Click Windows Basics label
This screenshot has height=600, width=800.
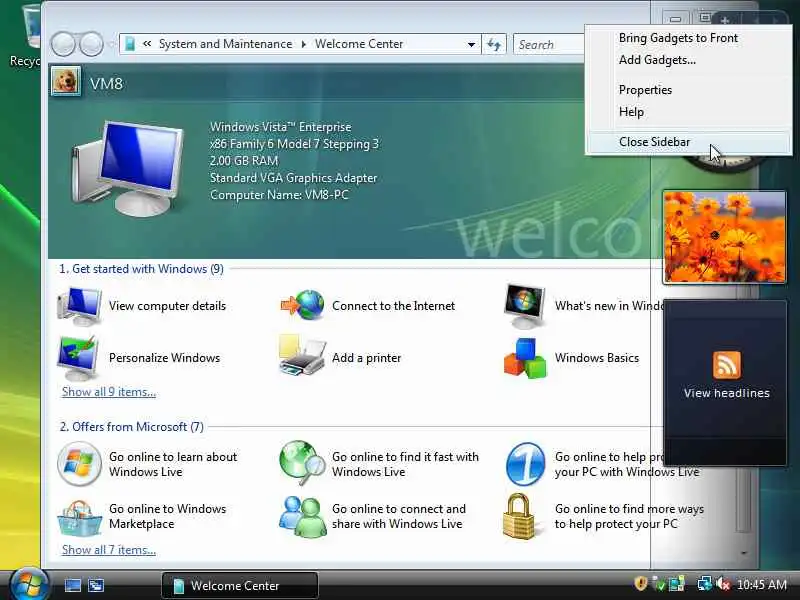(597, 358)
